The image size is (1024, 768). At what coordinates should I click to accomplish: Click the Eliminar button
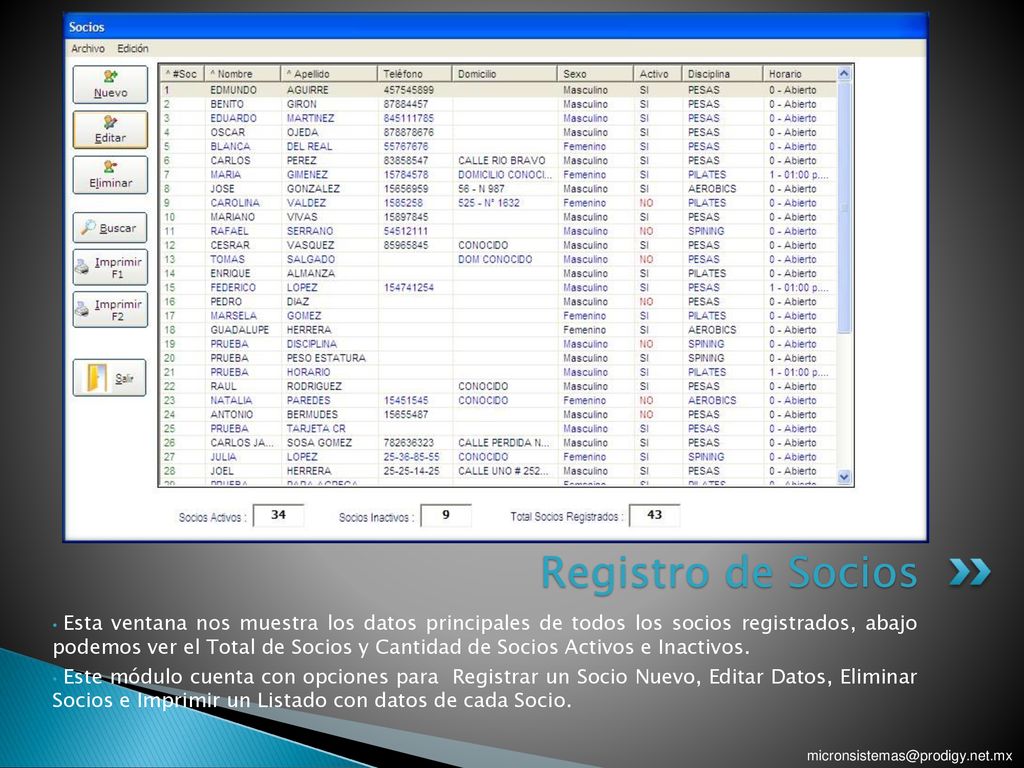[x=110, y=175]
